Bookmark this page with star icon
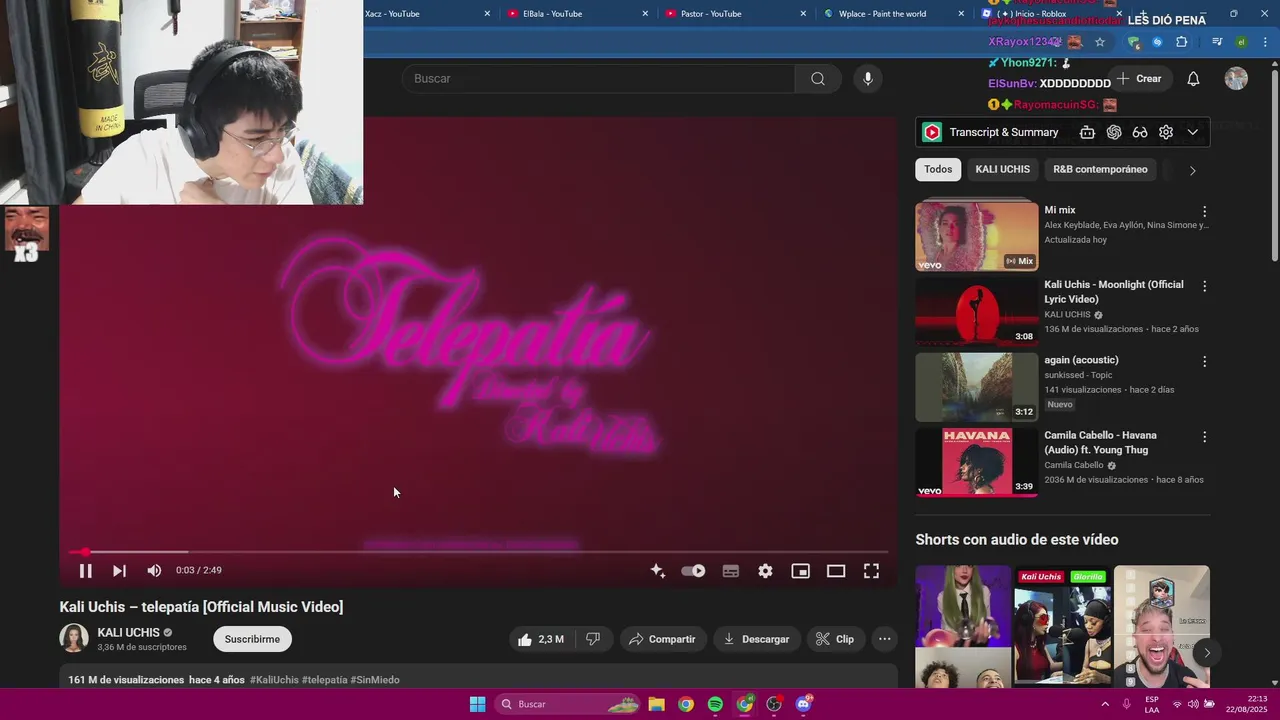The width and height of the screenshot is (1280, 720). pos(1100,42)
